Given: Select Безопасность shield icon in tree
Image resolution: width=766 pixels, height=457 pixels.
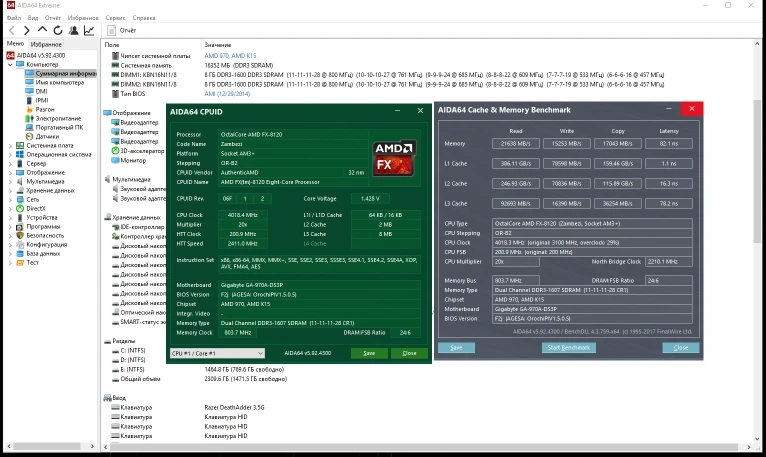Looking at the screenshot, I should click(20, 235).
